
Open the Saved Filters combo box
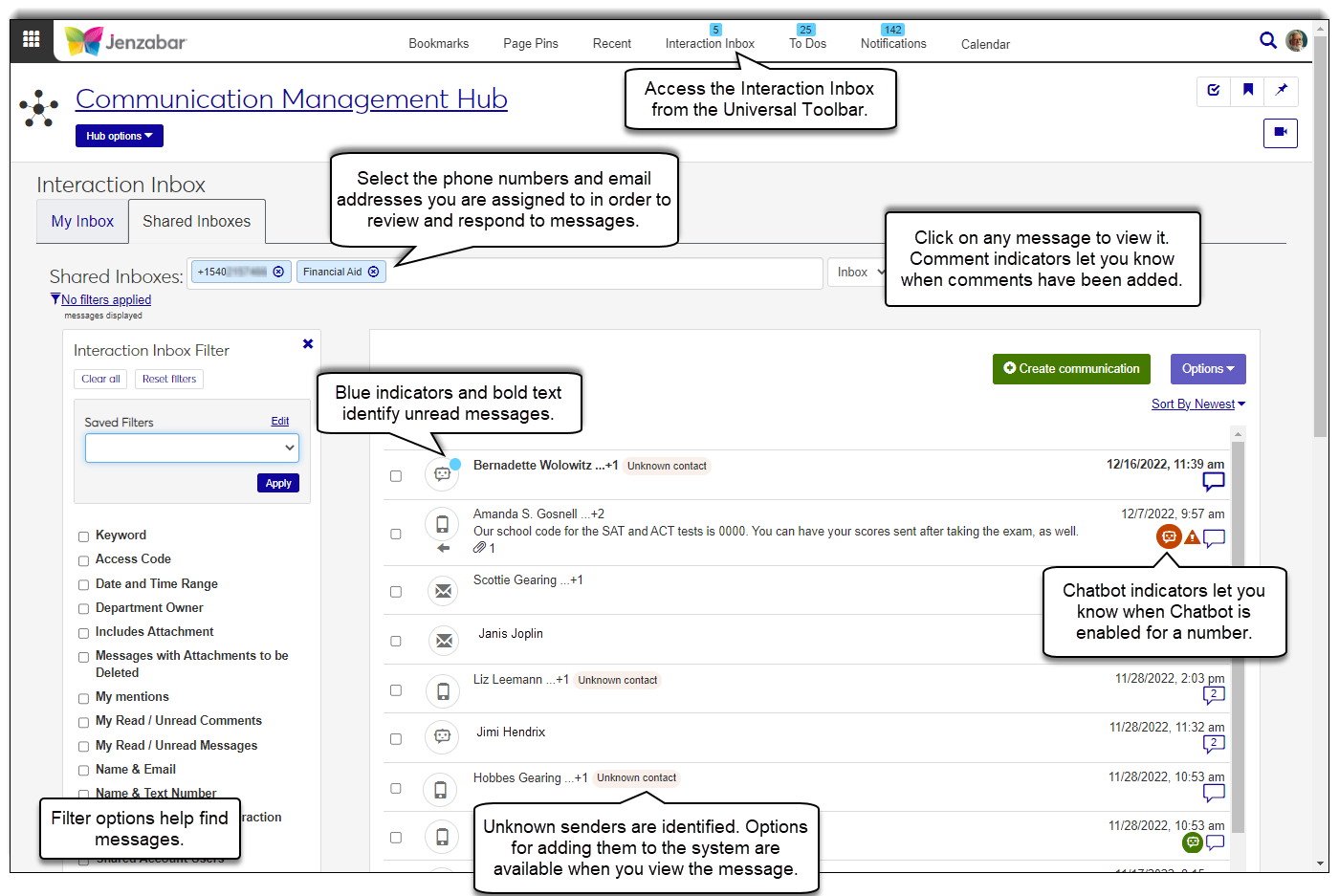point(191,448)
